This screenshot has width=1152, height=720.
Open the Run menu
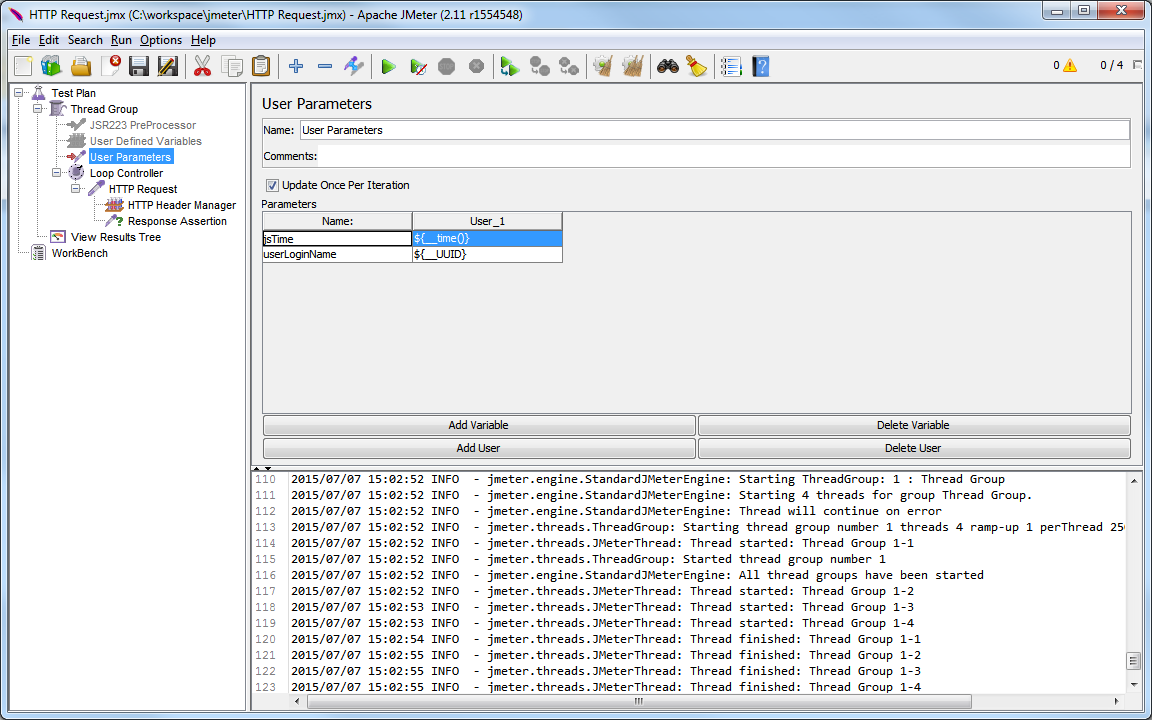(121, 40)
